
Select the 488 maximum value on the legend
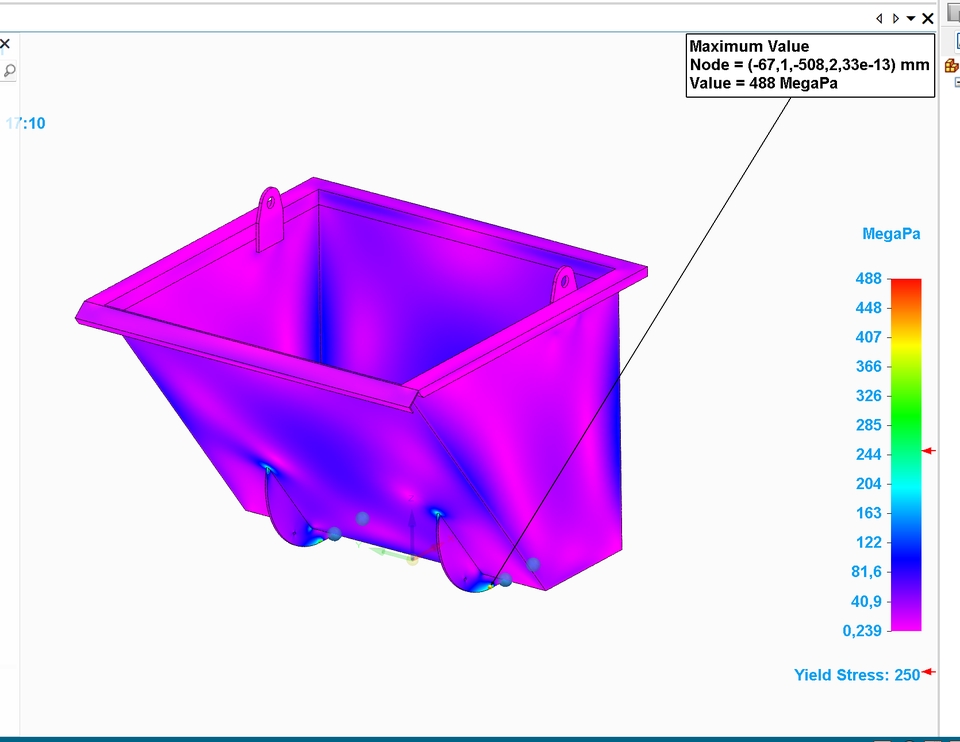(x=869, y=278)
